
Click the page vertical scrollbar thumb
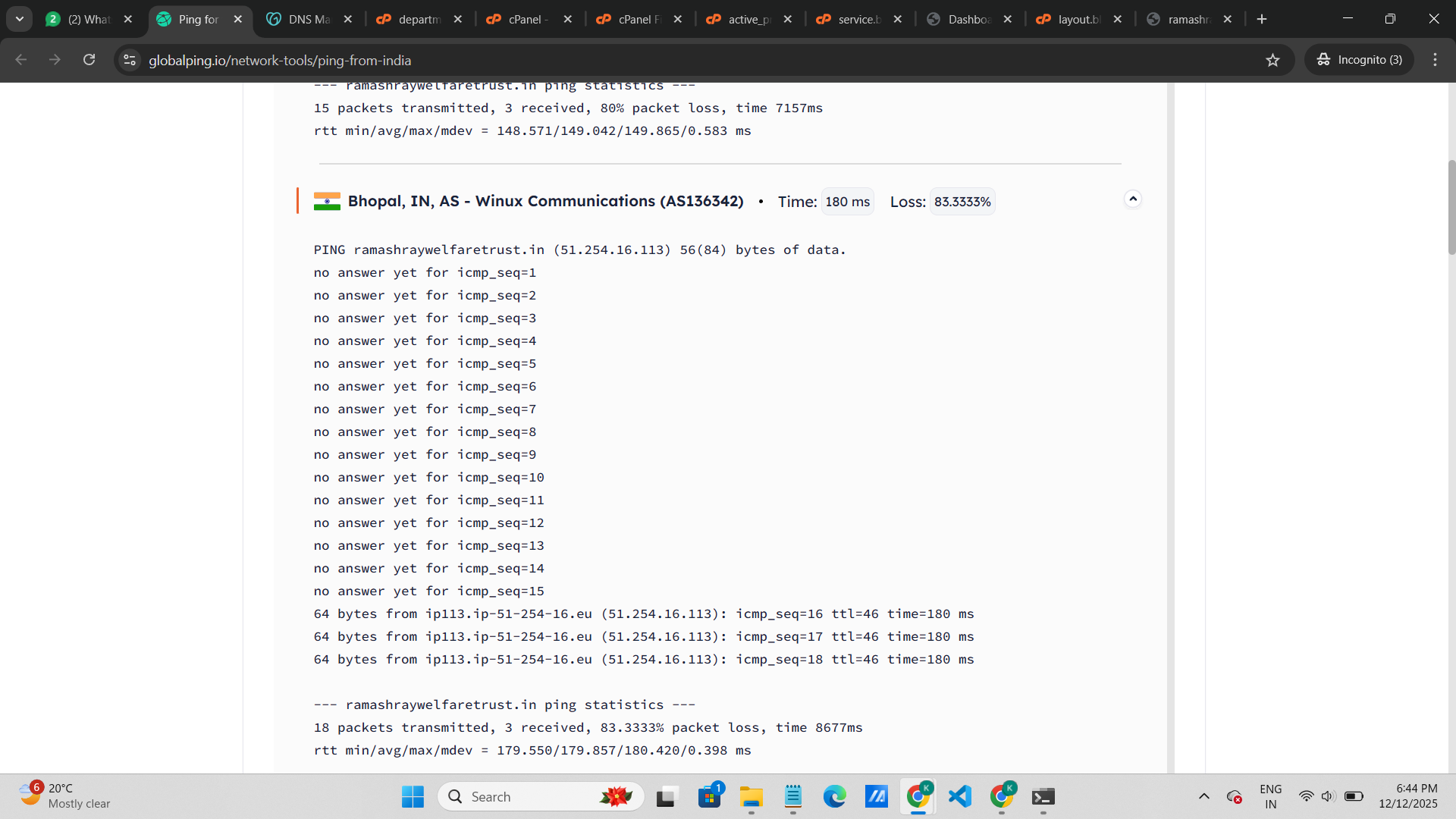pyautogui.click(x=1451, y=207)
